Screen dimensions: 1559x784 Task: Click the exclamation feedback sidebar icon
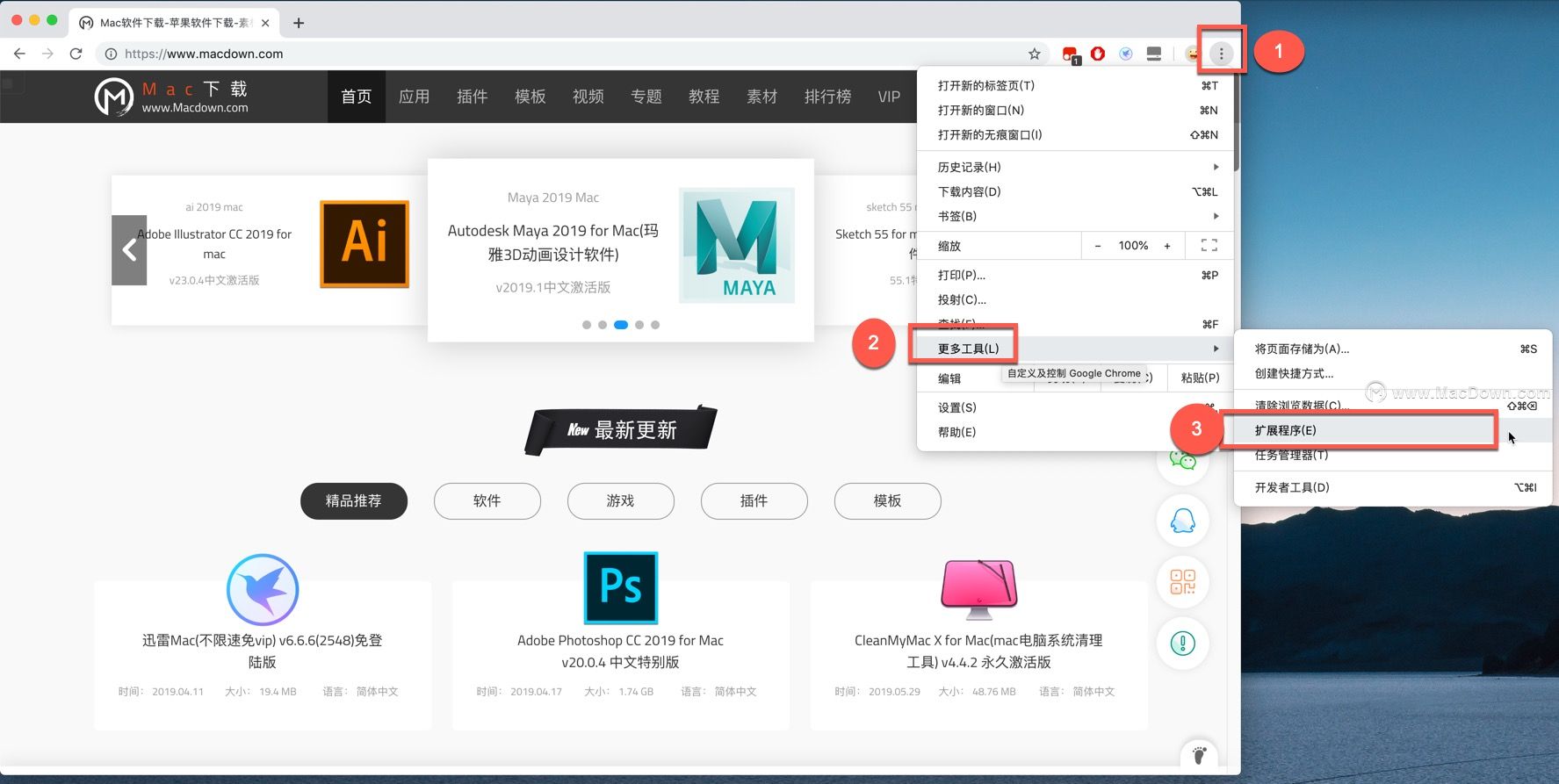1183,644
